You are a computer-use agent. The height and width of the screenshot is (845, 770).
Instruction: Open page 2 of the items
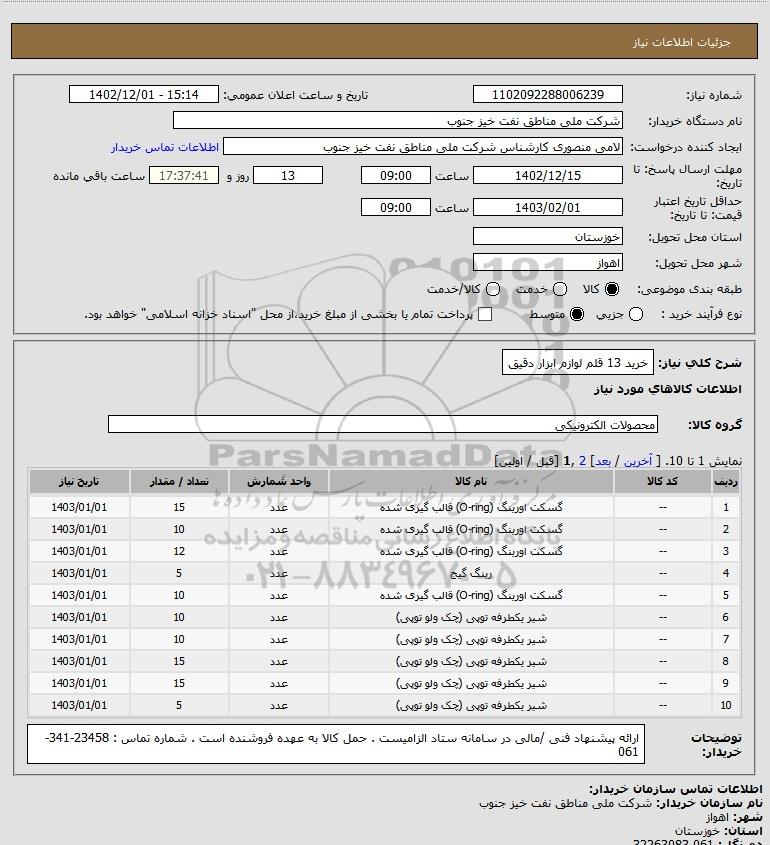click(x=582, y=461)
